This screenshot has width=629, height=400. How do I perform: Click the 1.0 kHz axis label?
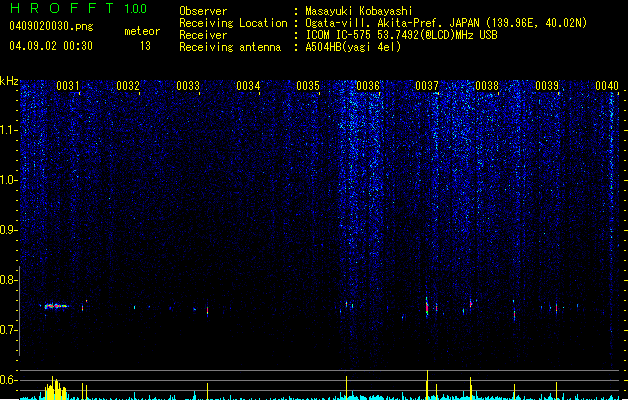(x=9, y=180)
